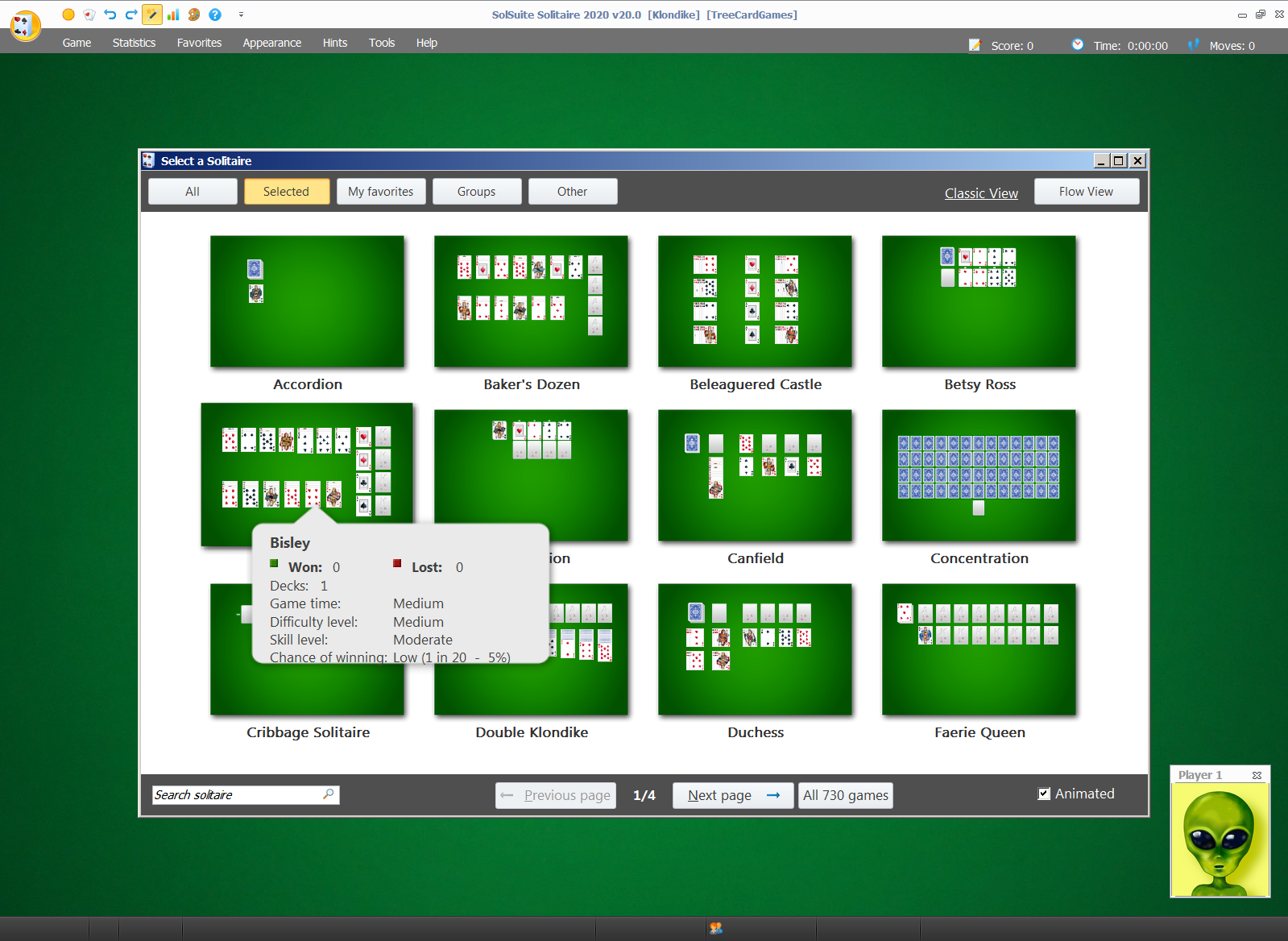
Task: Open the Favorites menu
Action: (199, 43)
